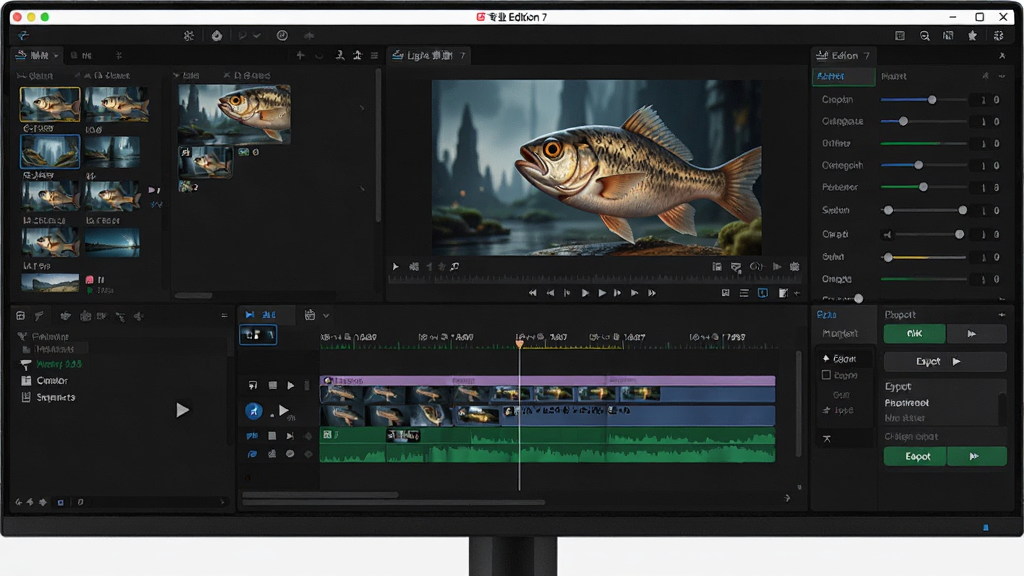The width and height of the screenshot is (1024, 576).
Task: Open the chevron dropdown beside the timeline tool icon
Action: coord(326,316)
